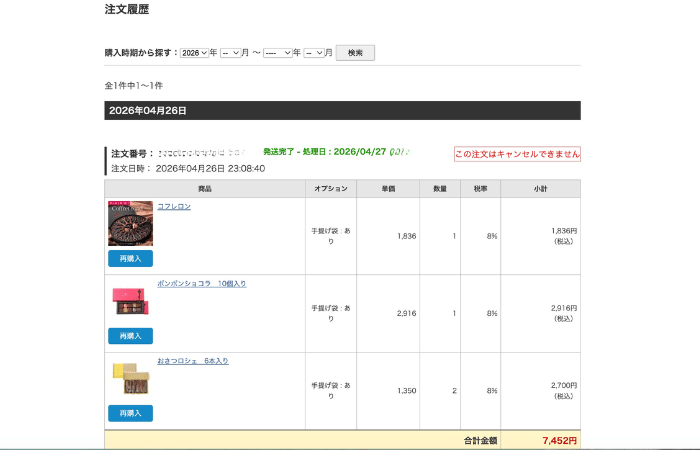Click the 商品 column header

205,189
